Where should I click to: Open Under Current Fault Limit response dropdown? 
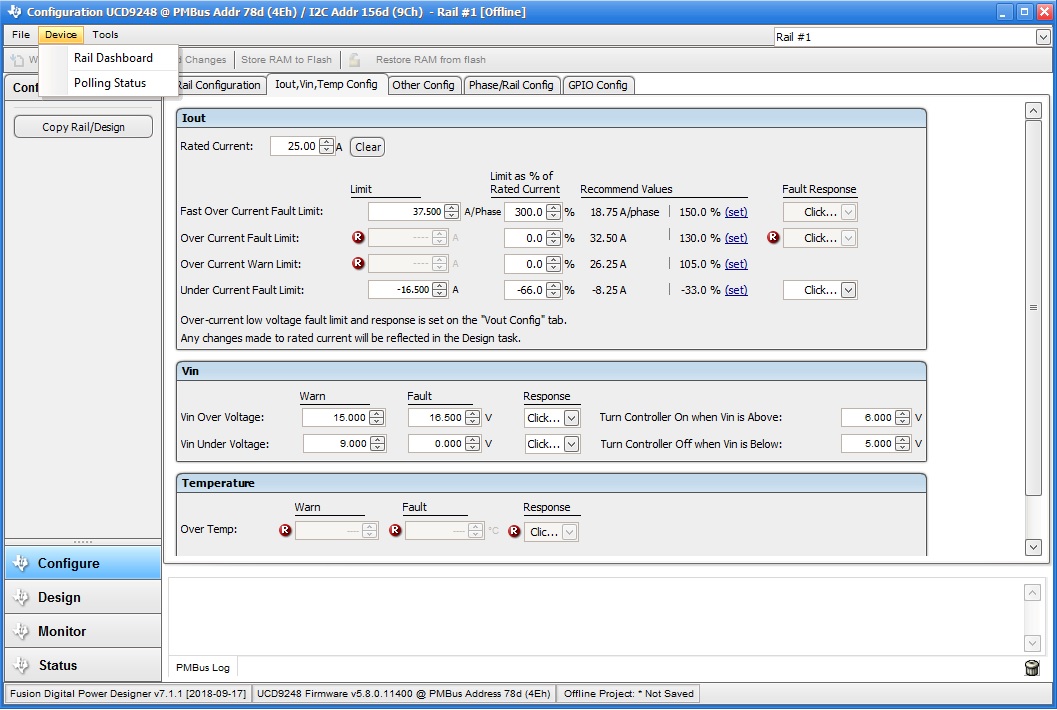coord(849,290)
